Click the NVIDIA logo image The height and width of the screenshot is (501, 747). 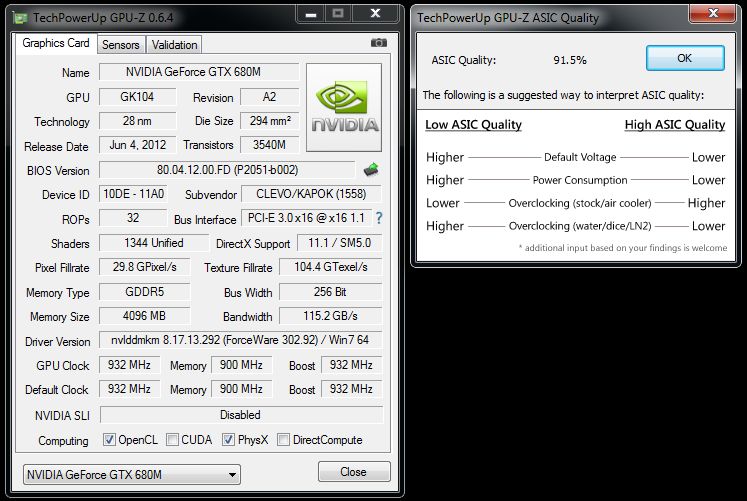tap(344, 107)
